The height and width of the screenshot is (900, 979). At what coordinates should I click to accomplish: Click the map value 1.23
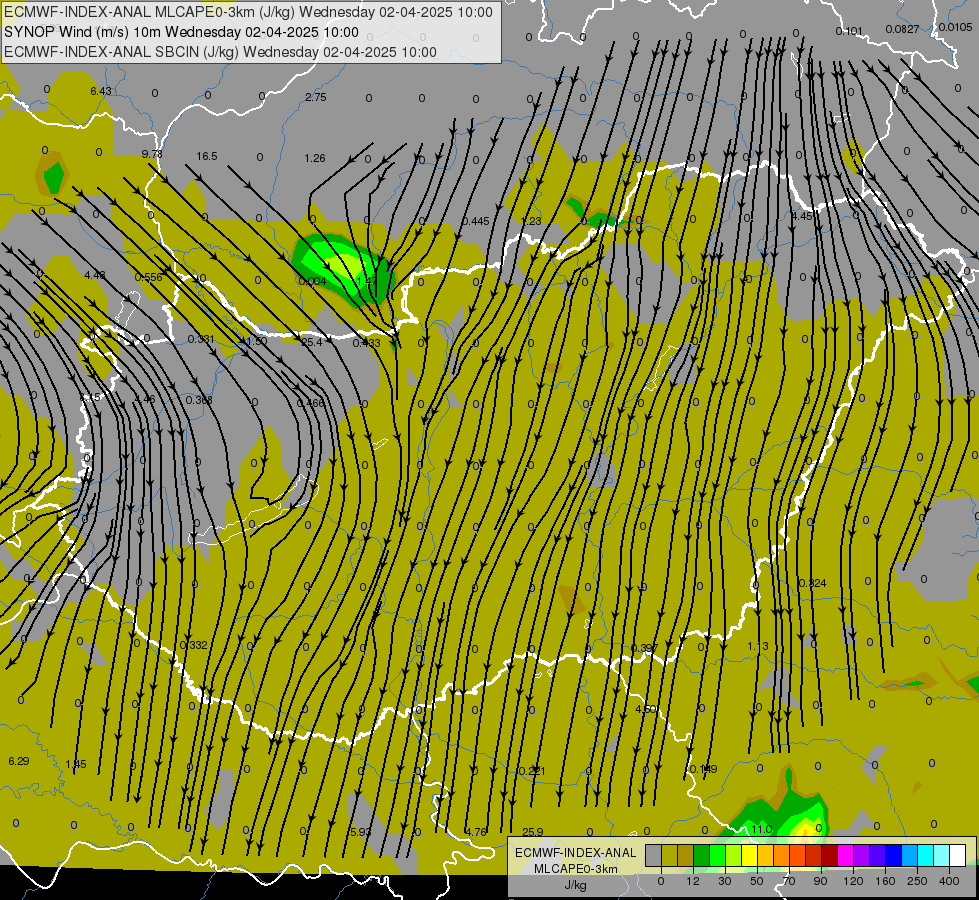pos(531,221)
